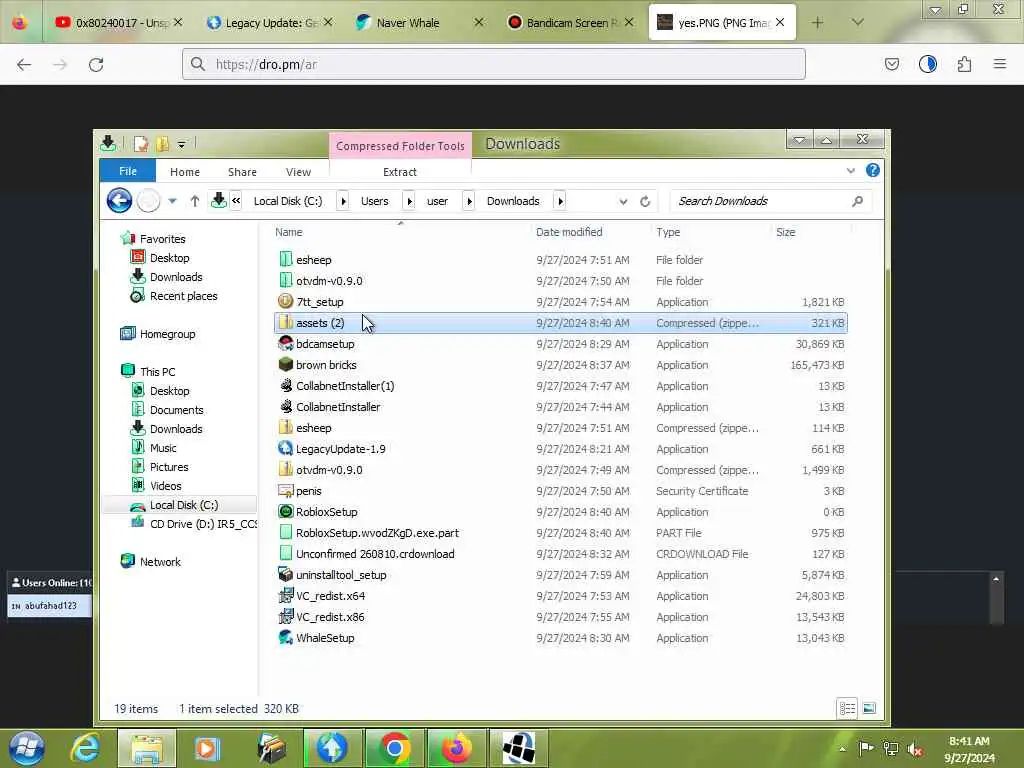Click the muted volume tray icon
1024x768 pixels.
(x=915, y=748)
